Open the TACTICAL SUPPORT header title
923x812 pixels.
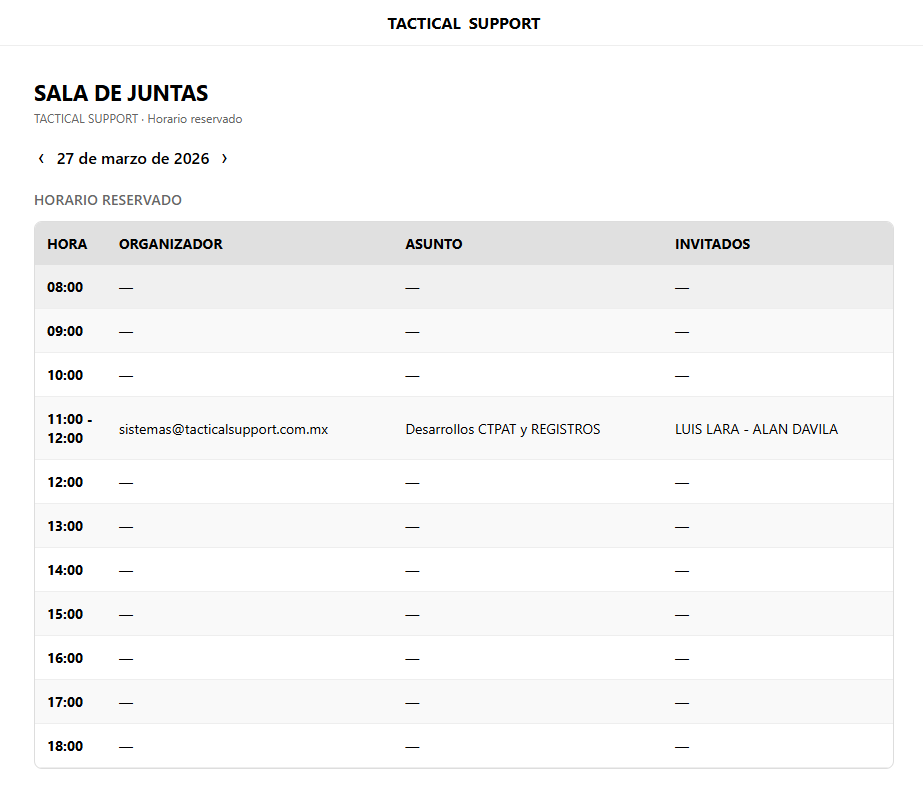[x=463, y=24]
